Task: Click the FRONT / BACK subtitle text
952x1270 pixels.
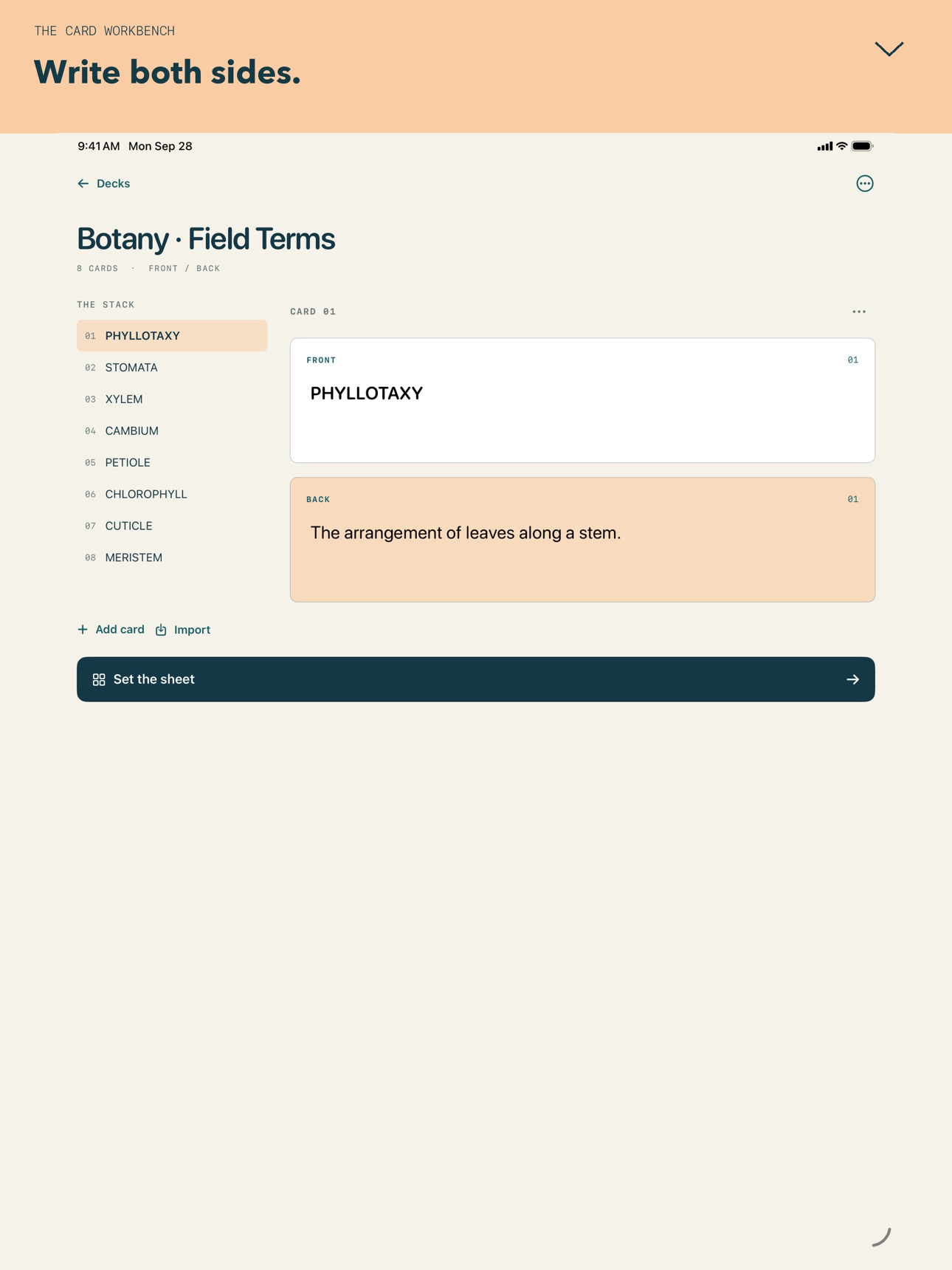Action: point(184,269)
